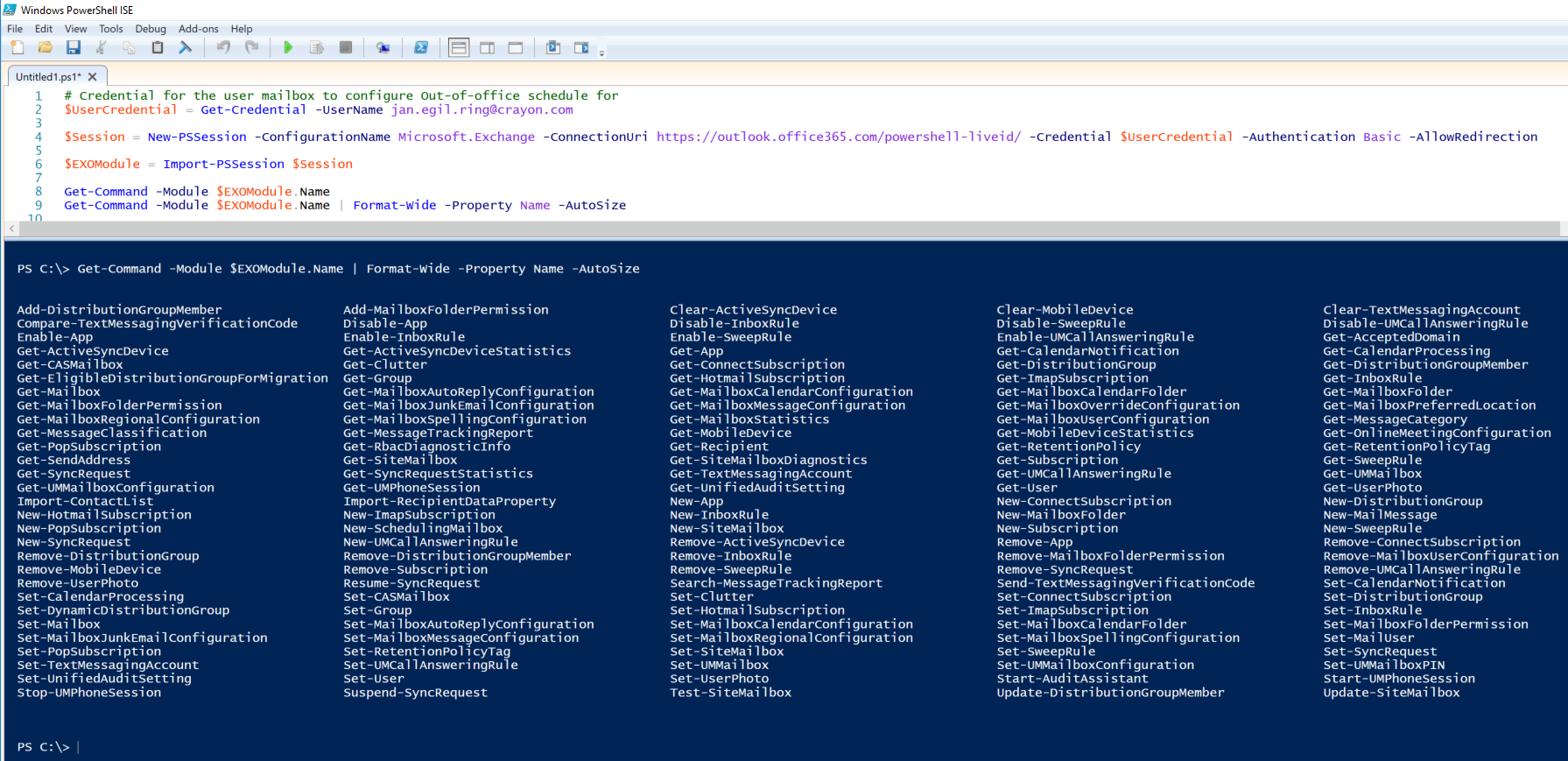This screenshot has width=1568, height=761.
Task: Maximize the script pane layout
Action: pos(516,47)
